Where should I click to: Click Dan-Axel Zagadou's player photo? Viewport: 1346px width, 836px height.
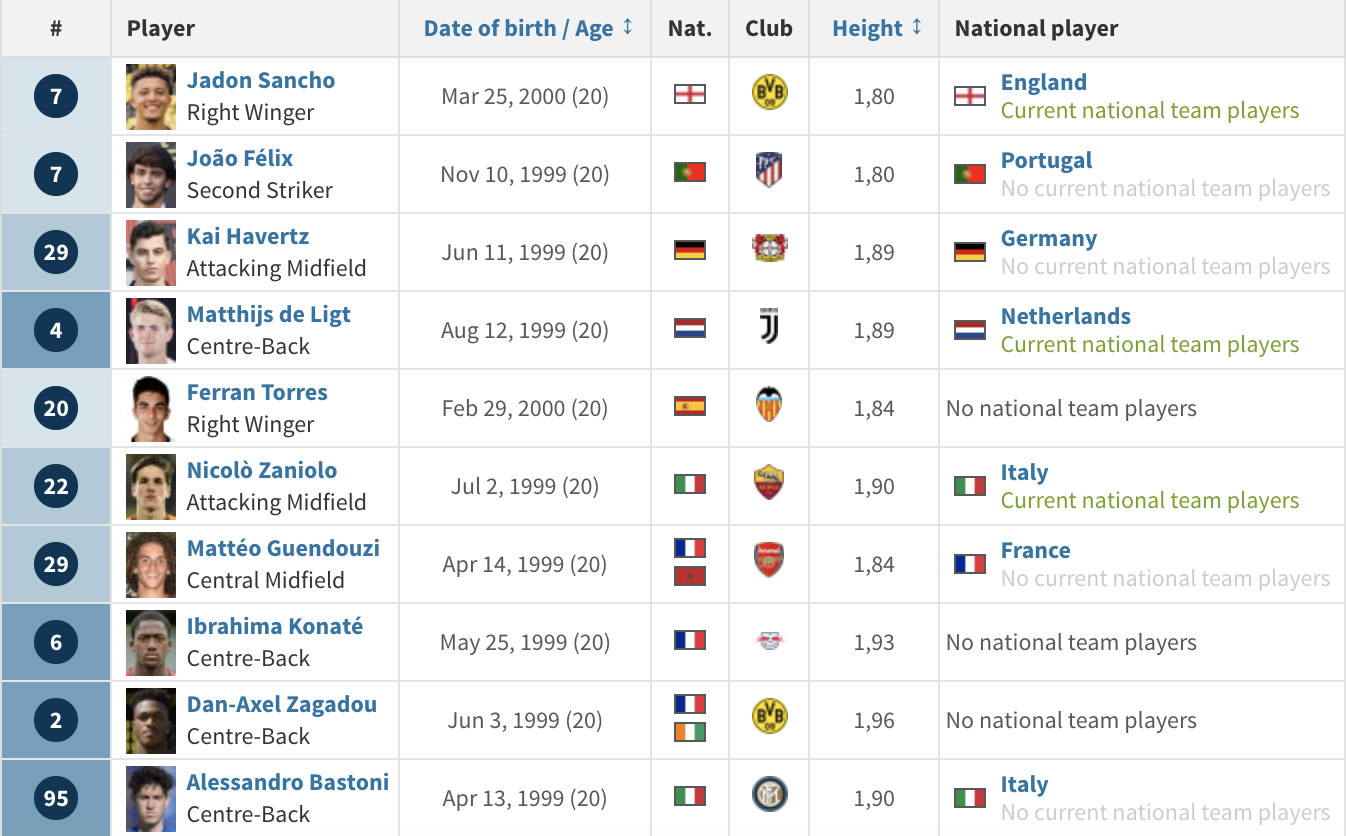[x=151, y=721]
